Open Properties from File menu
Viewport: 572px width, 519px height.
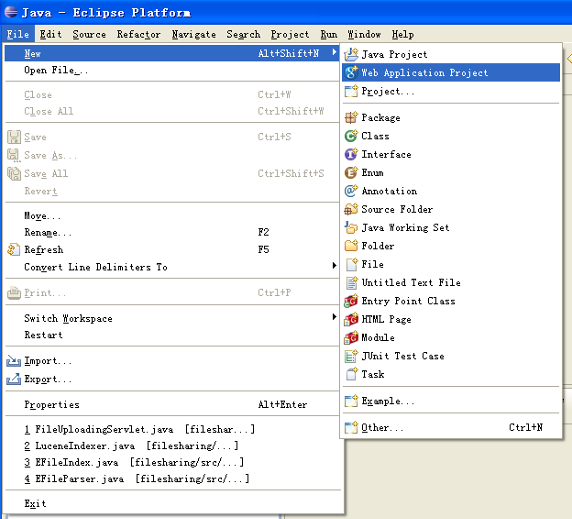(x=172, y=404)
